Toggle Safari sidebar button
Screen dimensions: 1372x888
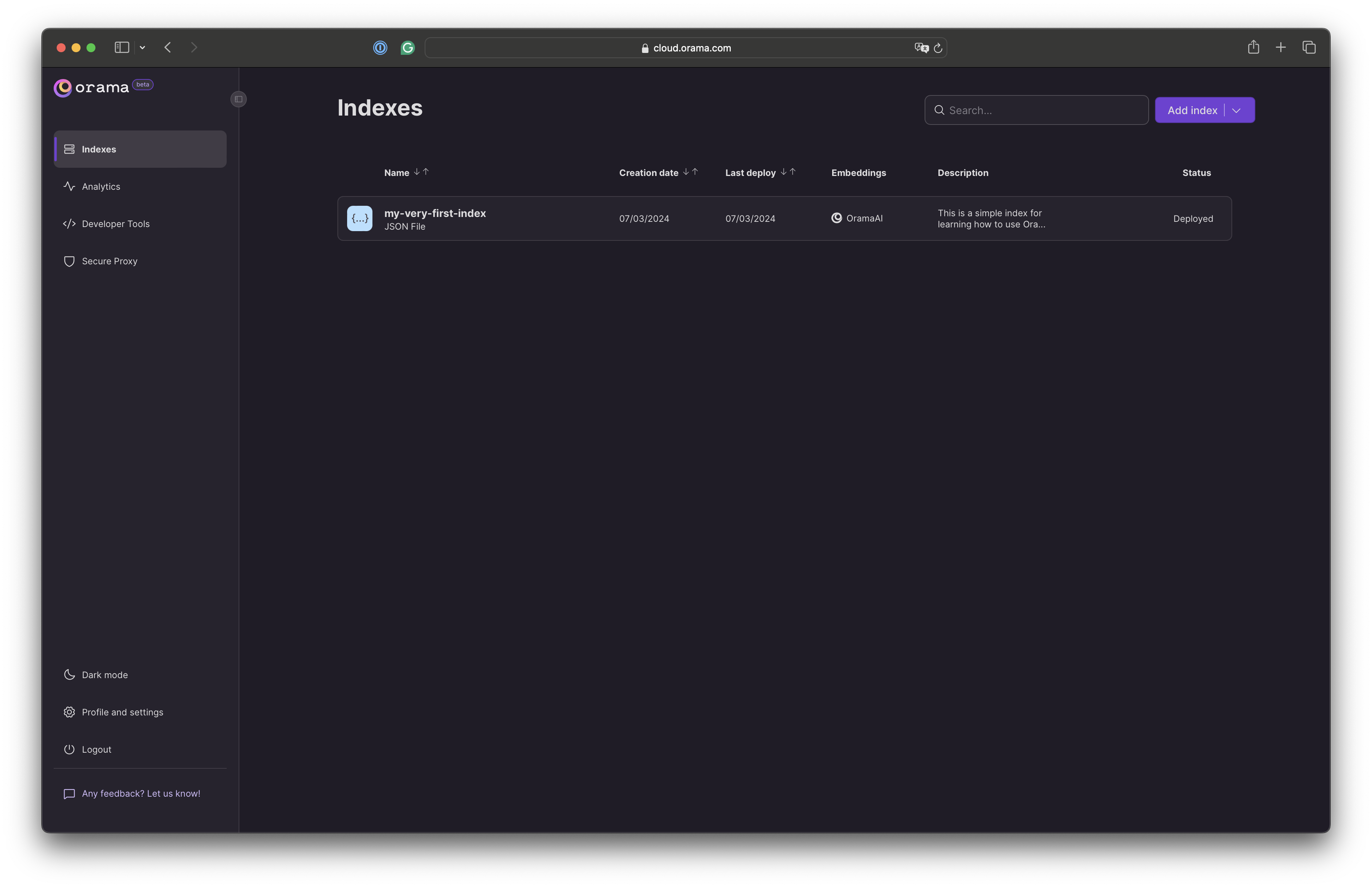tap(122, 47)
